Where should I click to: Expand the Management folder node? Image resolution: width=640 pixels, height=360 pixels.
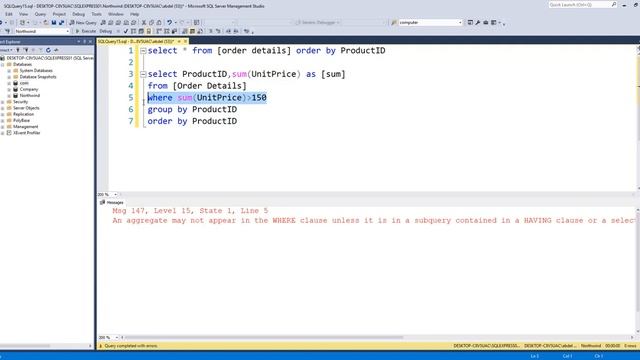pyautogui.click(x=3, y=127)
